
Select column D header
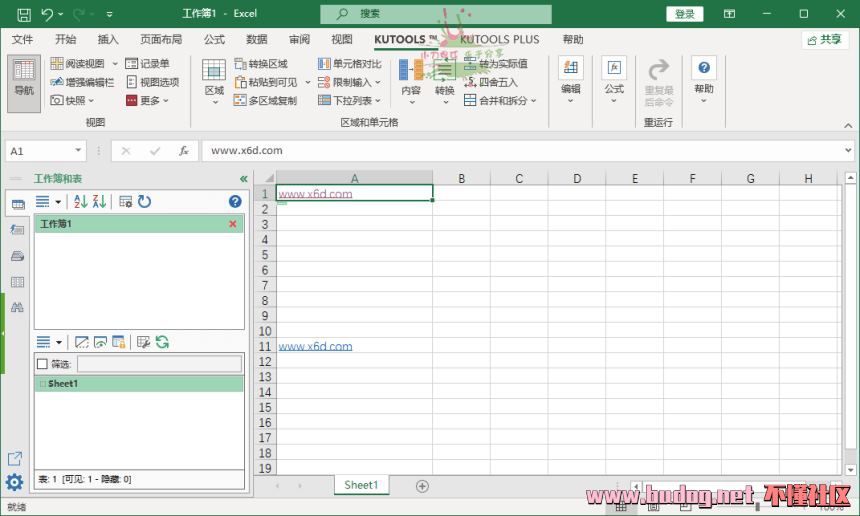[577, 178]
